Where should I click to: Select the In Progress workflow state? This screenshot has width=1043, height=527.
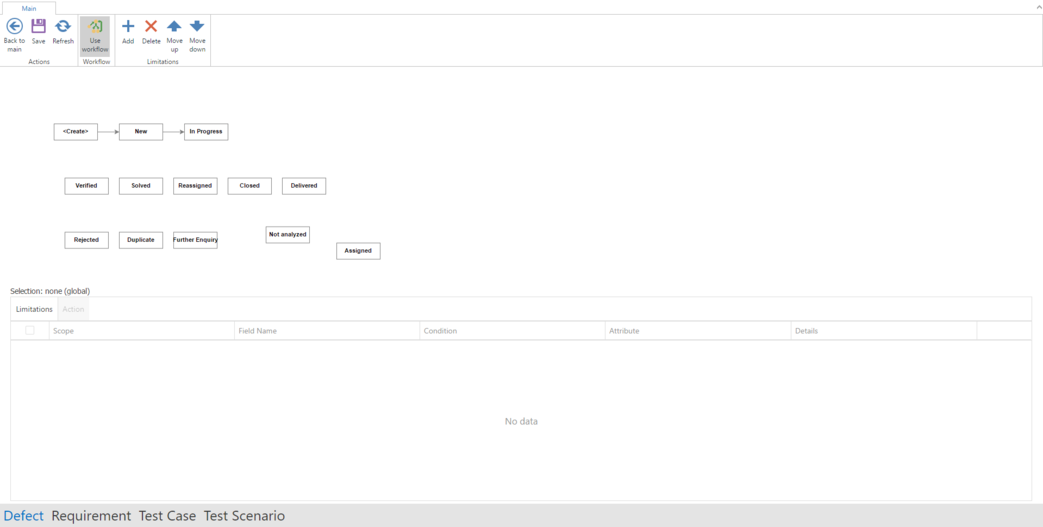(x=206, y=131)
